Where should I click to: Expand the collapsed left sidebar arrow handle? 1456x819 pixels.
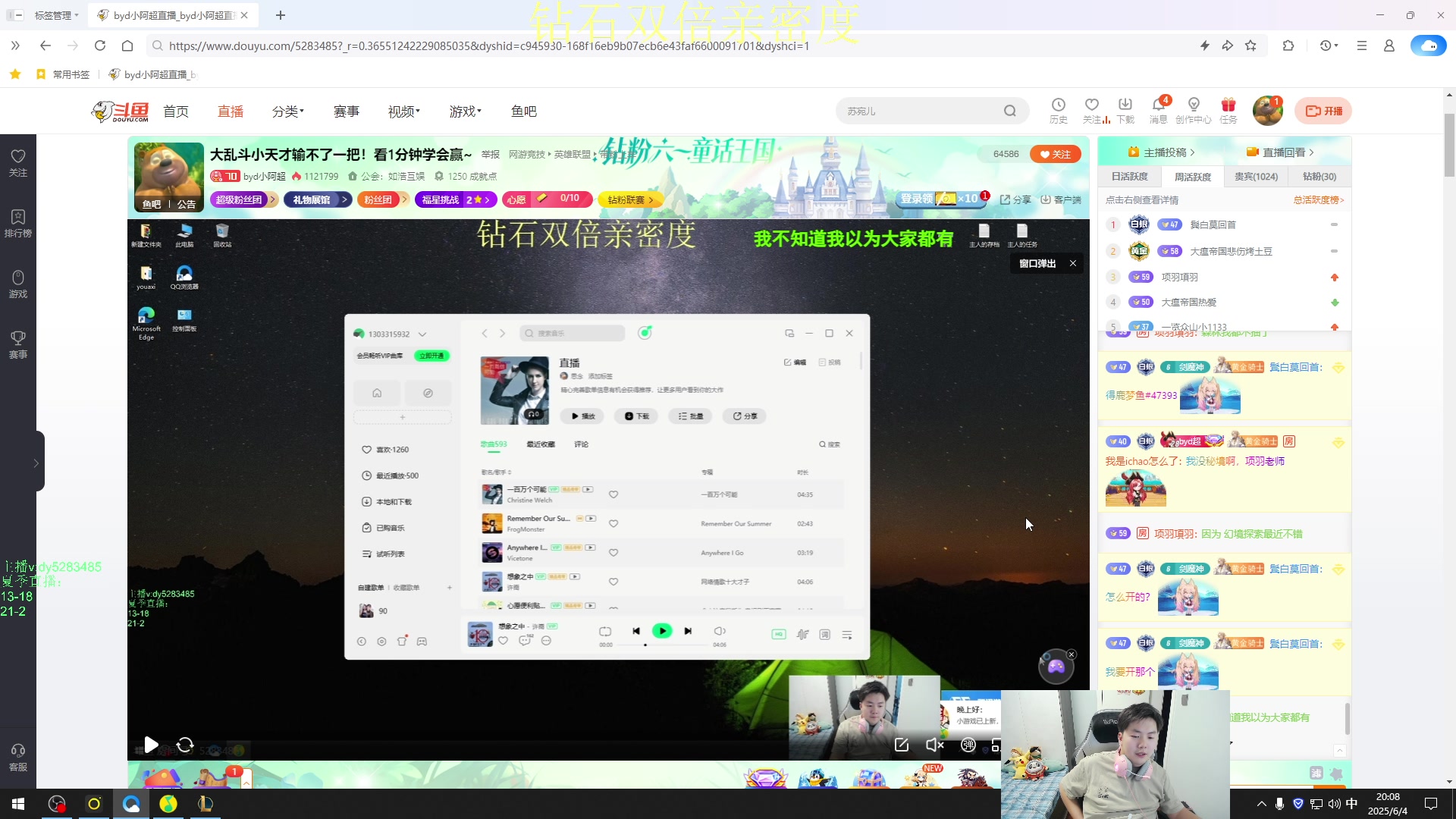(36, 463)
